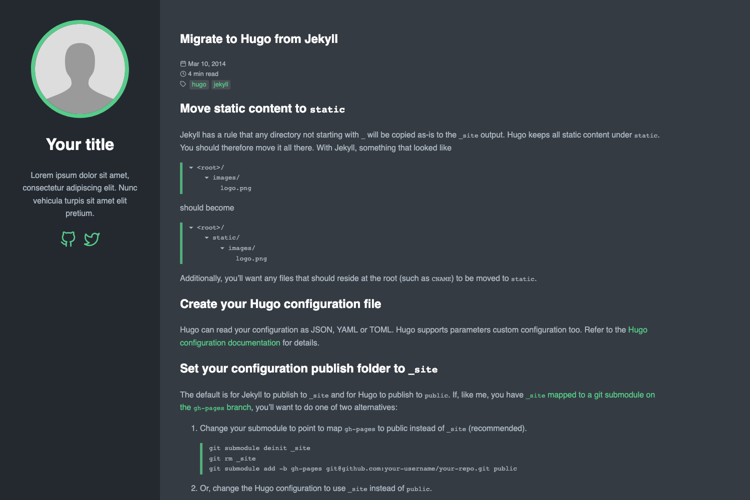Click the calendar icon beside the post date

183,64
